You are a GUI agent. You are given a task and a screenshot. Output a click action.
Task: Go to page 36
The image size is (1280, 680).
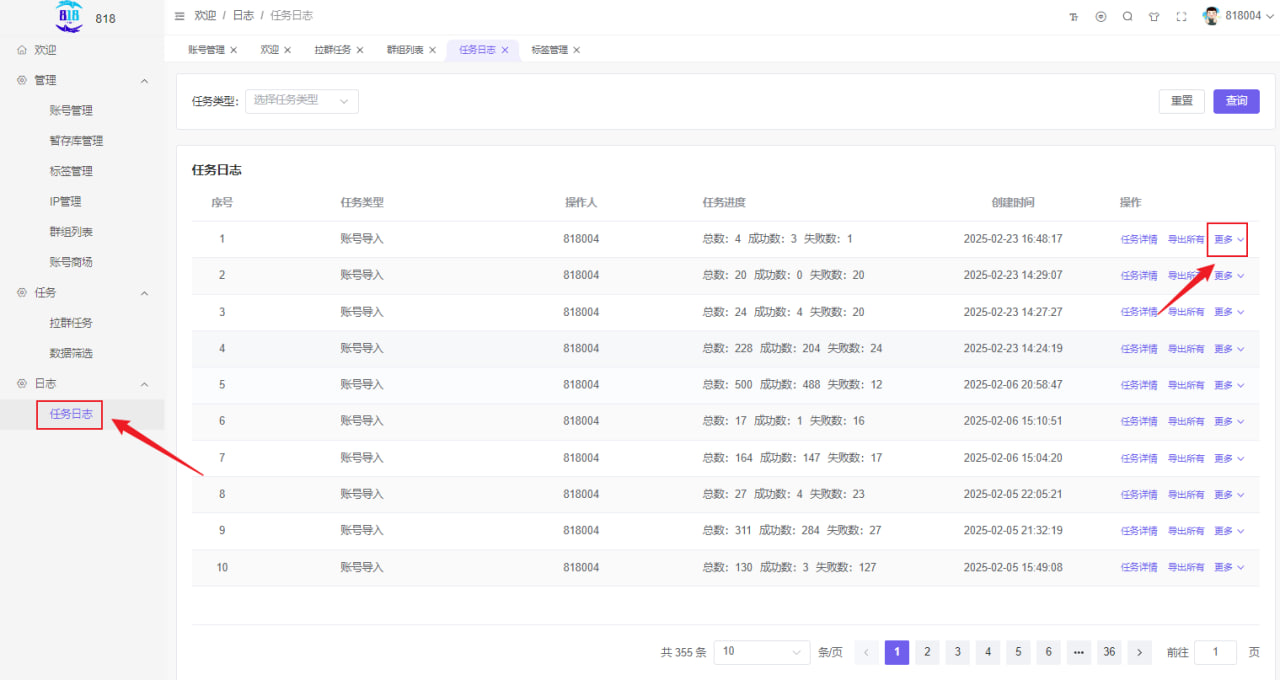point(1109,652)
